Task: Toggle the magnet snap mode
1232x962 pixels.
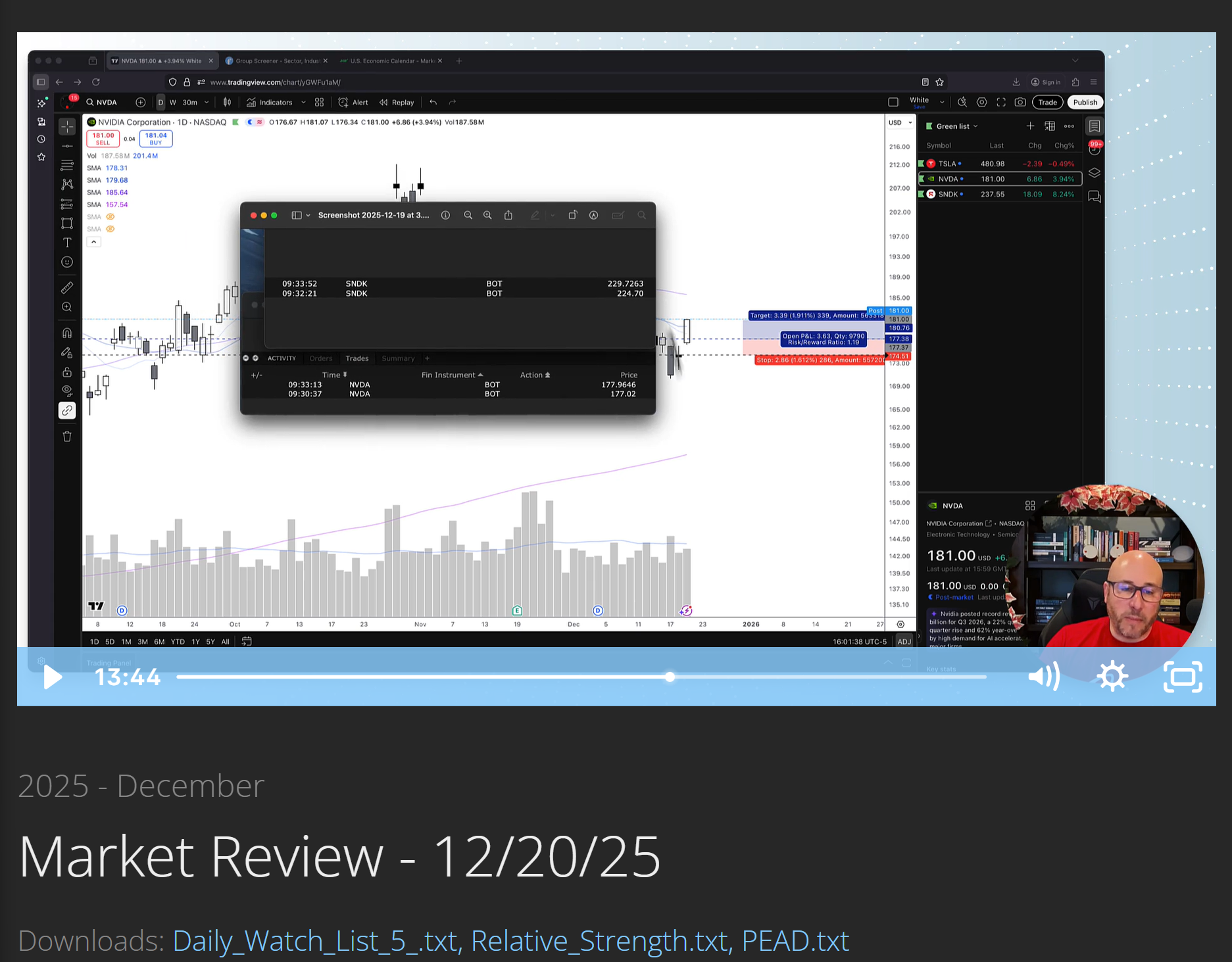Action: tap(67, 333)
